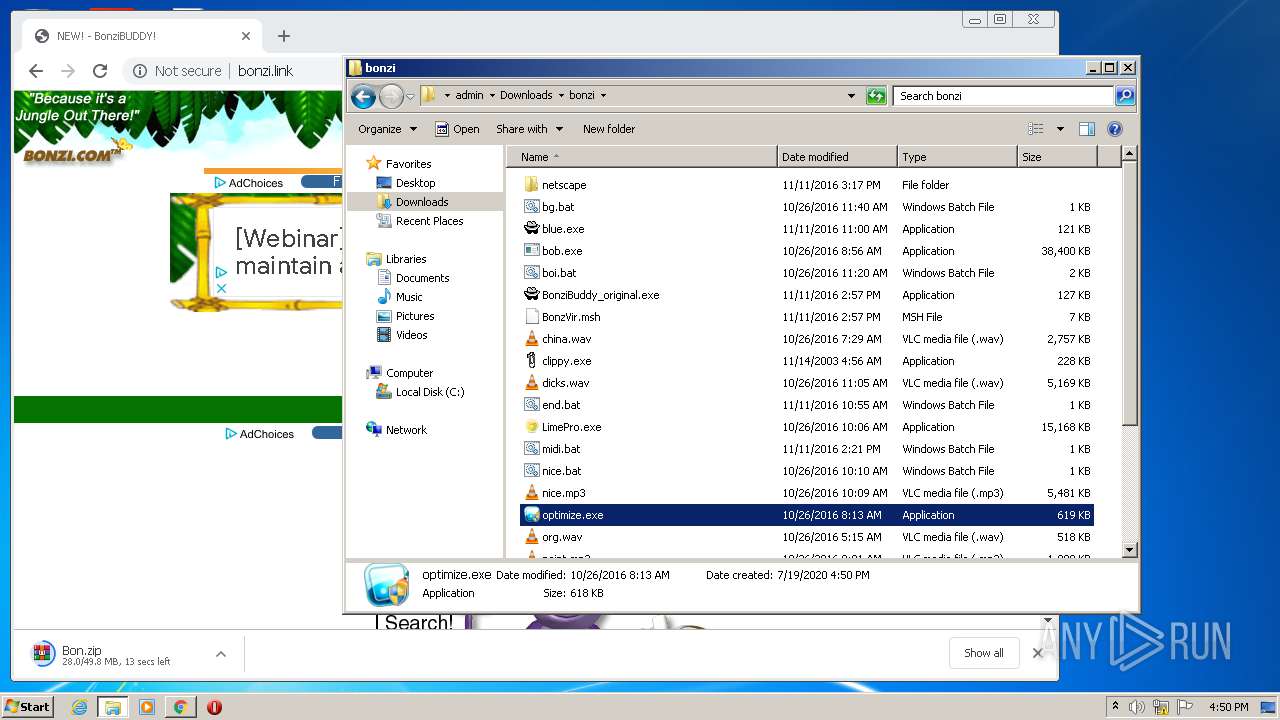Image resolution: width=1280 pixels, height=720 pixels.
Task: Open the Music library
Action: [x=409, y=297]
